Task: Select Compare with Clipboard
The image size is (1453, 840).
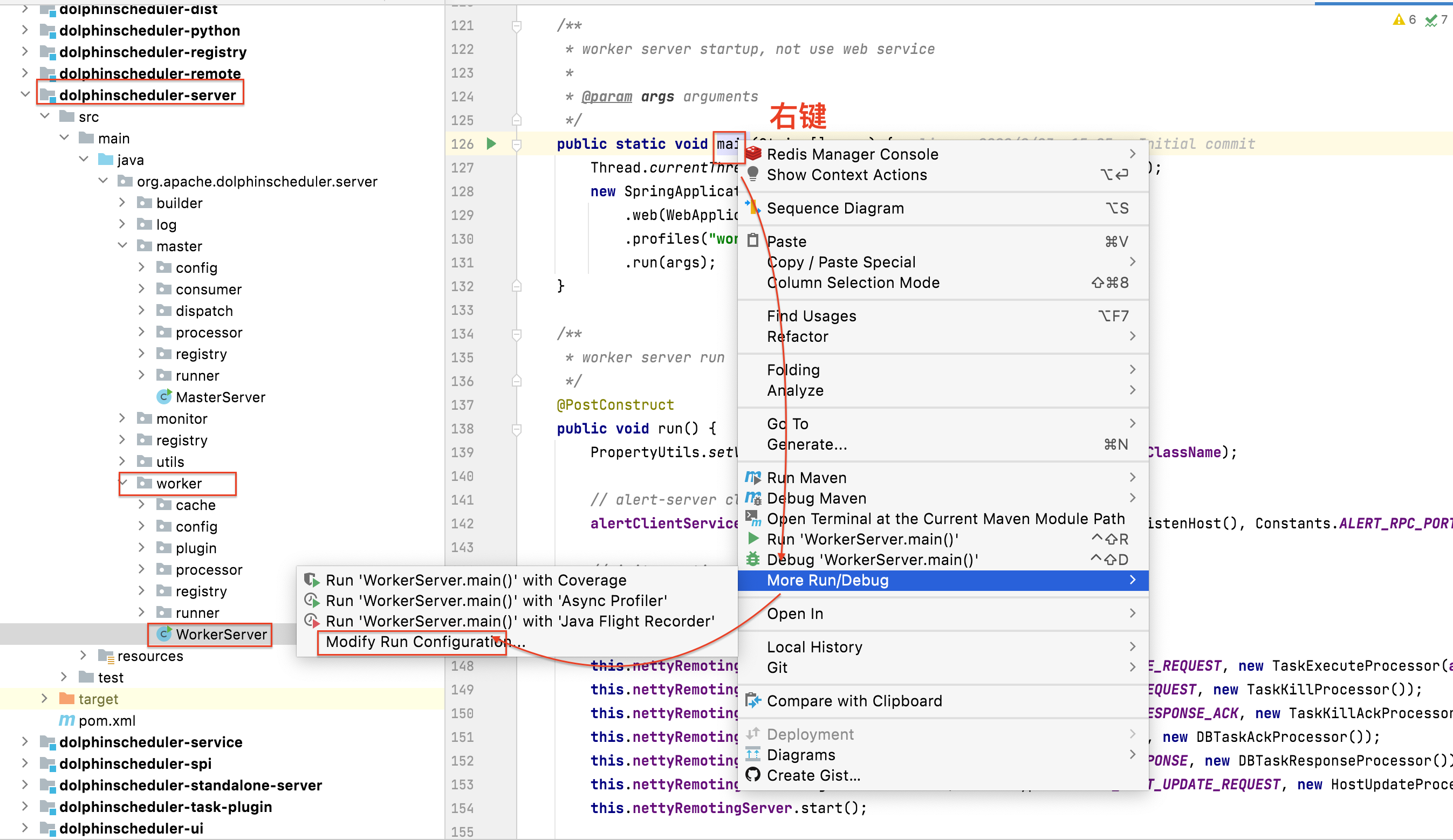Action: 854,700
